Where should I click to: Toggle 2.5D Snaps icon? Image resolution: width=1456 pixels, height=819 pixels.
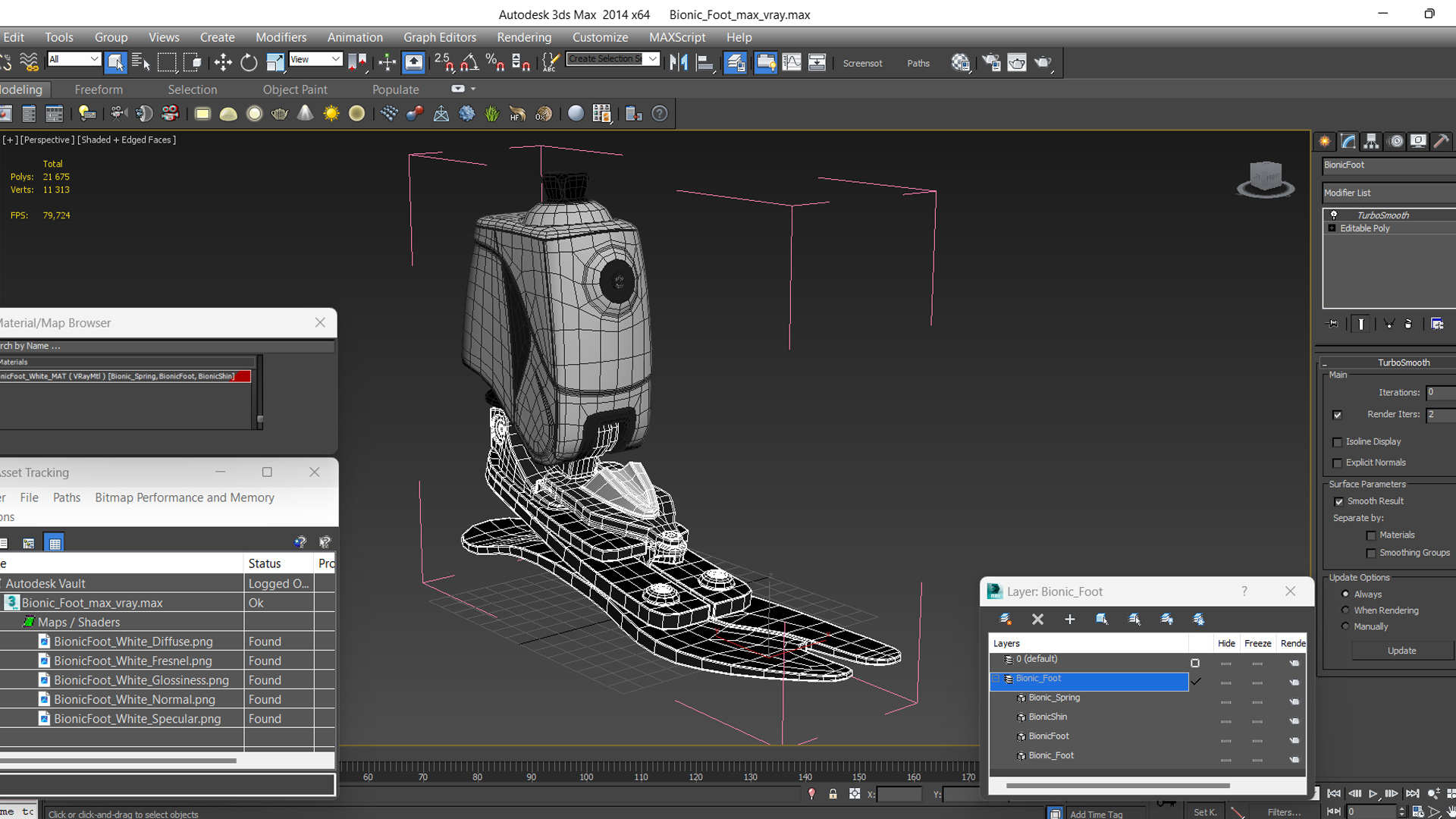click(x=444, y=62)
